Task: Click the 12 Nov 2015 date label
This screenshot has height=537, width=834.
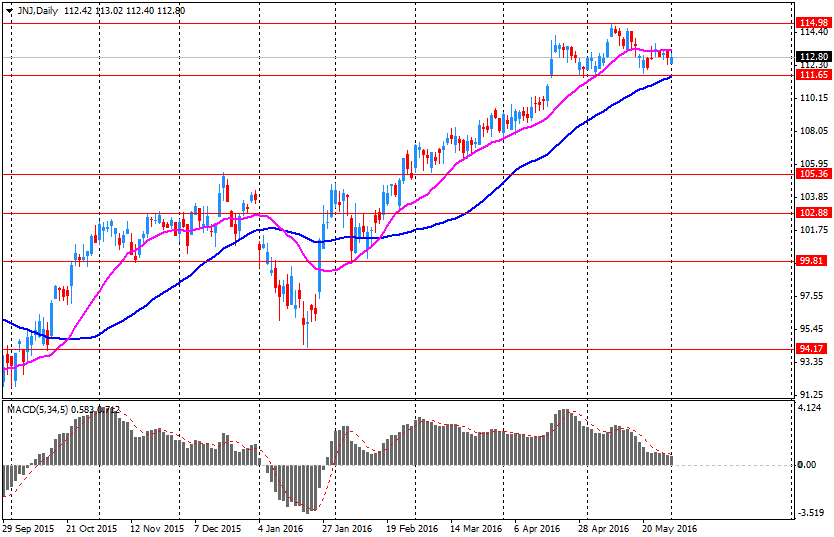Action: click(157, 529)
